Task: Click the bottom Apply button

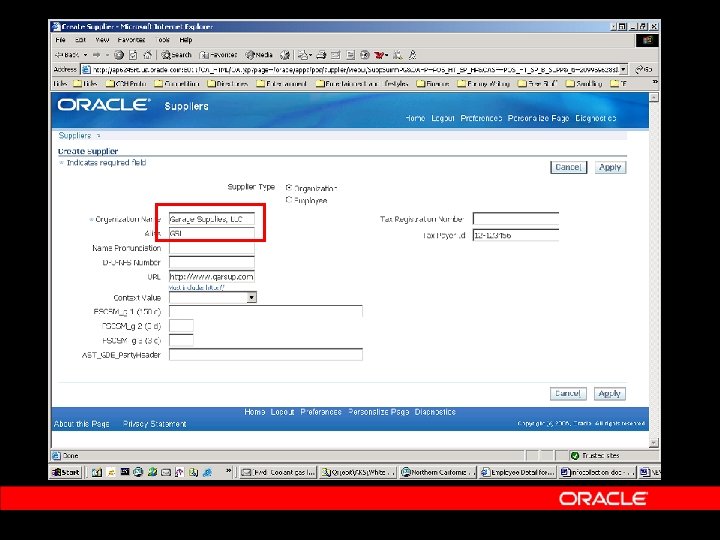Action: point(610,394)
